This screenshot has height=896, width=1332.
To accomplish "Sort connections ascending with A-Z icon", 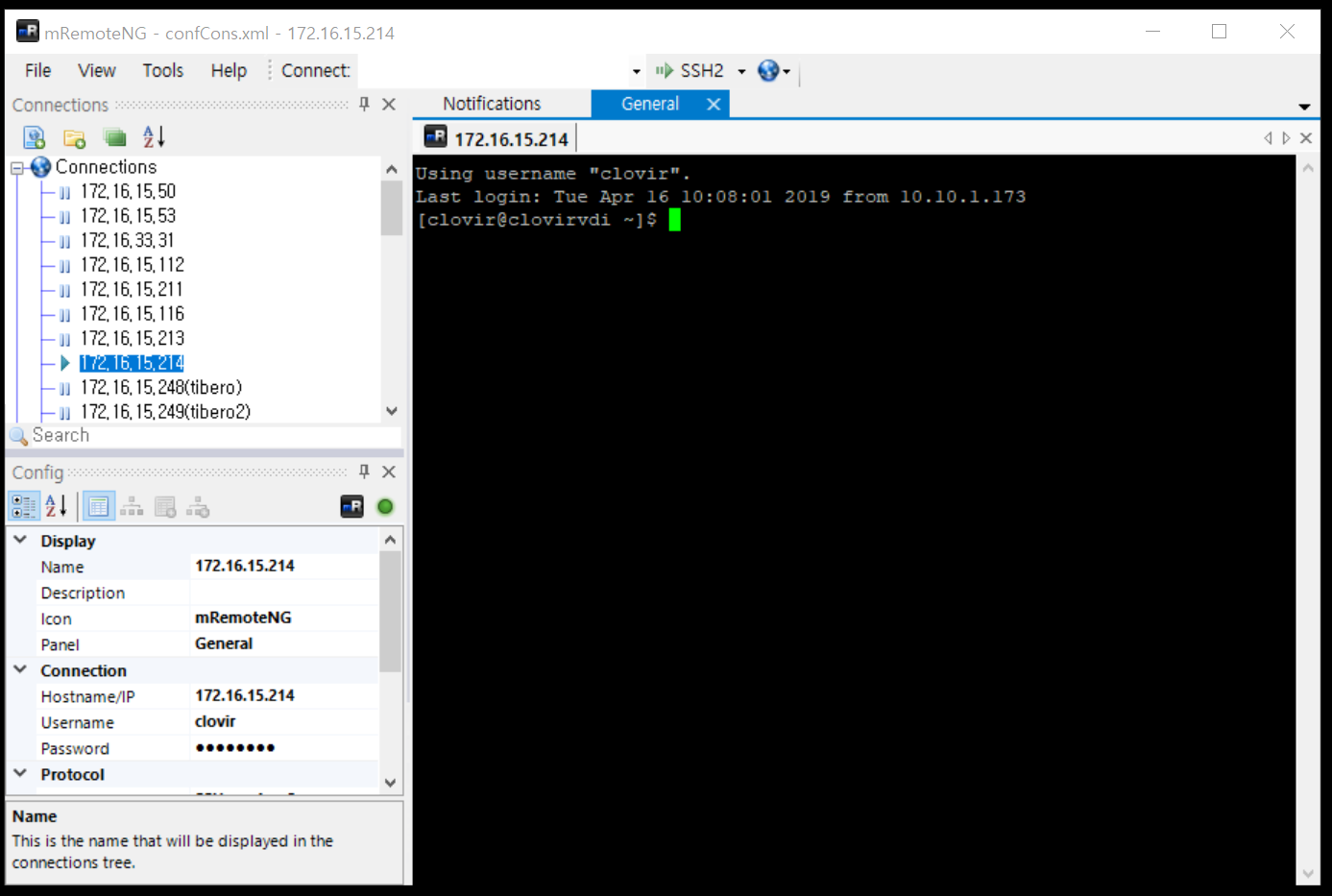I will [x=154, y=137].
